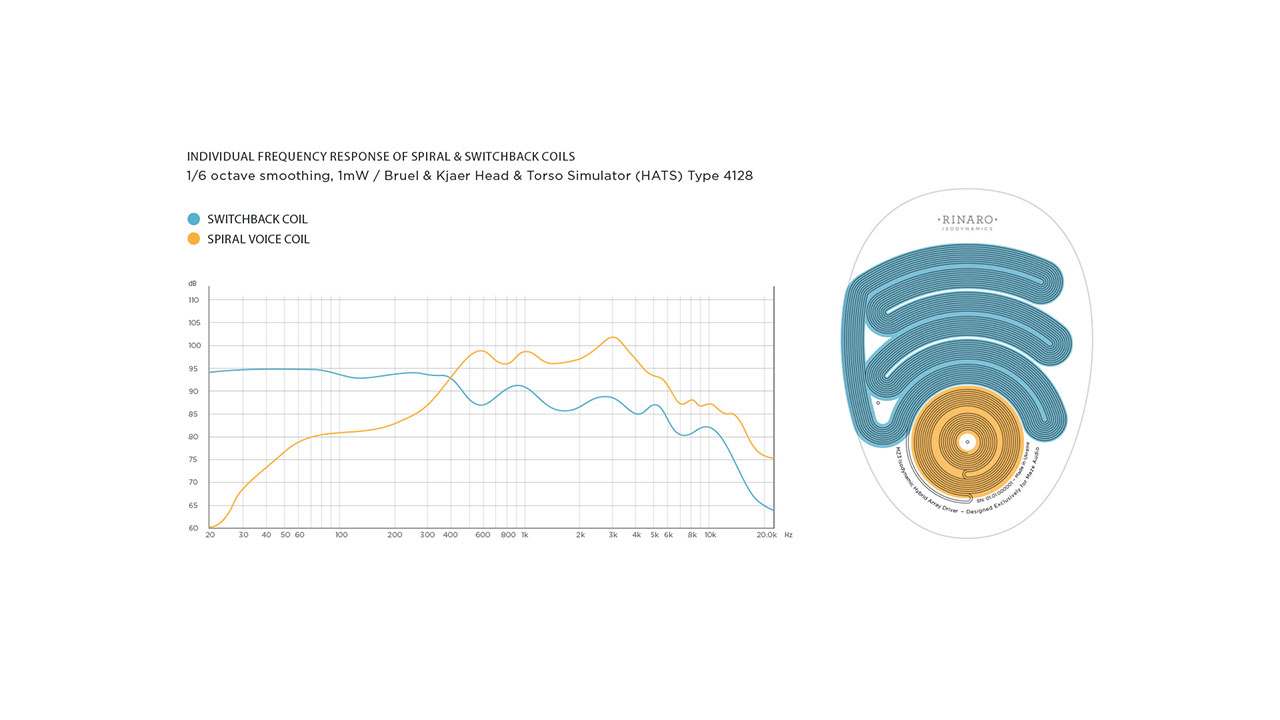
Task: Click the center of the orange spiral coil
Action: click(967, 441)
